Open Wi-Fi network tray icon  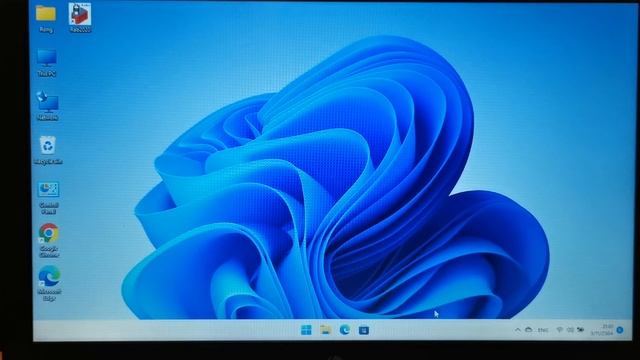click(x=560, y=330)
